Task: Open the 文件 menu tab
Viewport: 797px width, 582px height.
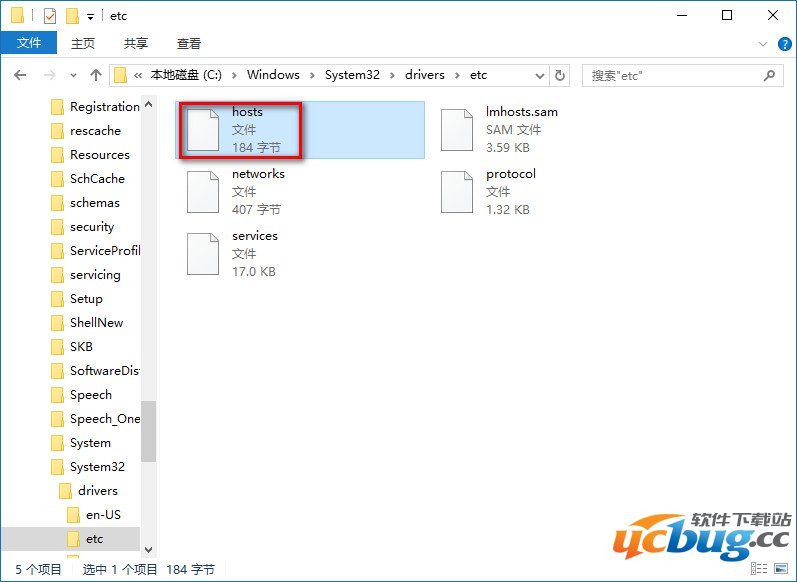Action: pyautogui.click(x=29, y=43)
